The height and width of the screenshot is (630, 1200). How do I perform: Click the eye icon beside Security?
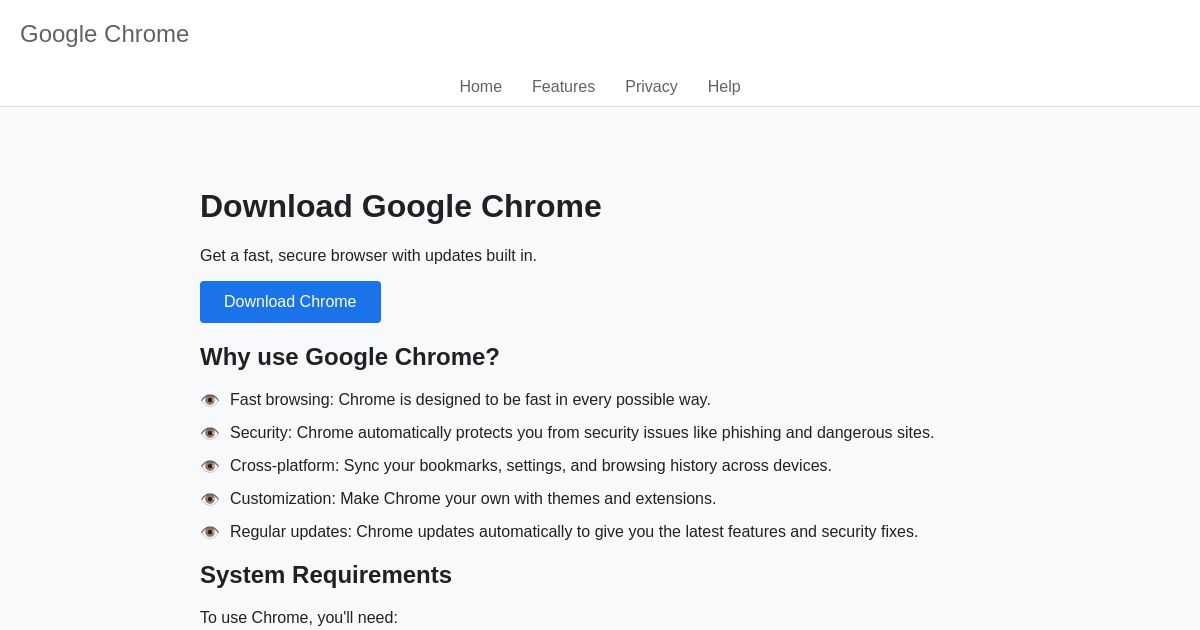pos(210,433)
